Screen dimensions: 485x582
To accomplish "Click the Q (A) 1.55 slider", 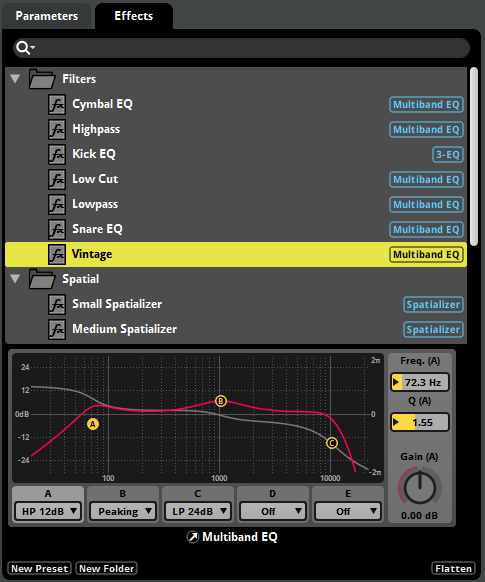I will 420,422.
